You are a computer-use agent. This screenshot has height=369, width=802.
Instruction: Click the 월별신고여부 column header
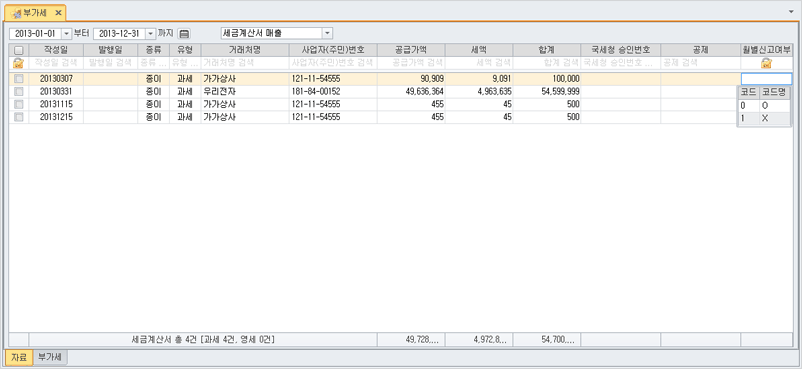(x=767, y=50)
